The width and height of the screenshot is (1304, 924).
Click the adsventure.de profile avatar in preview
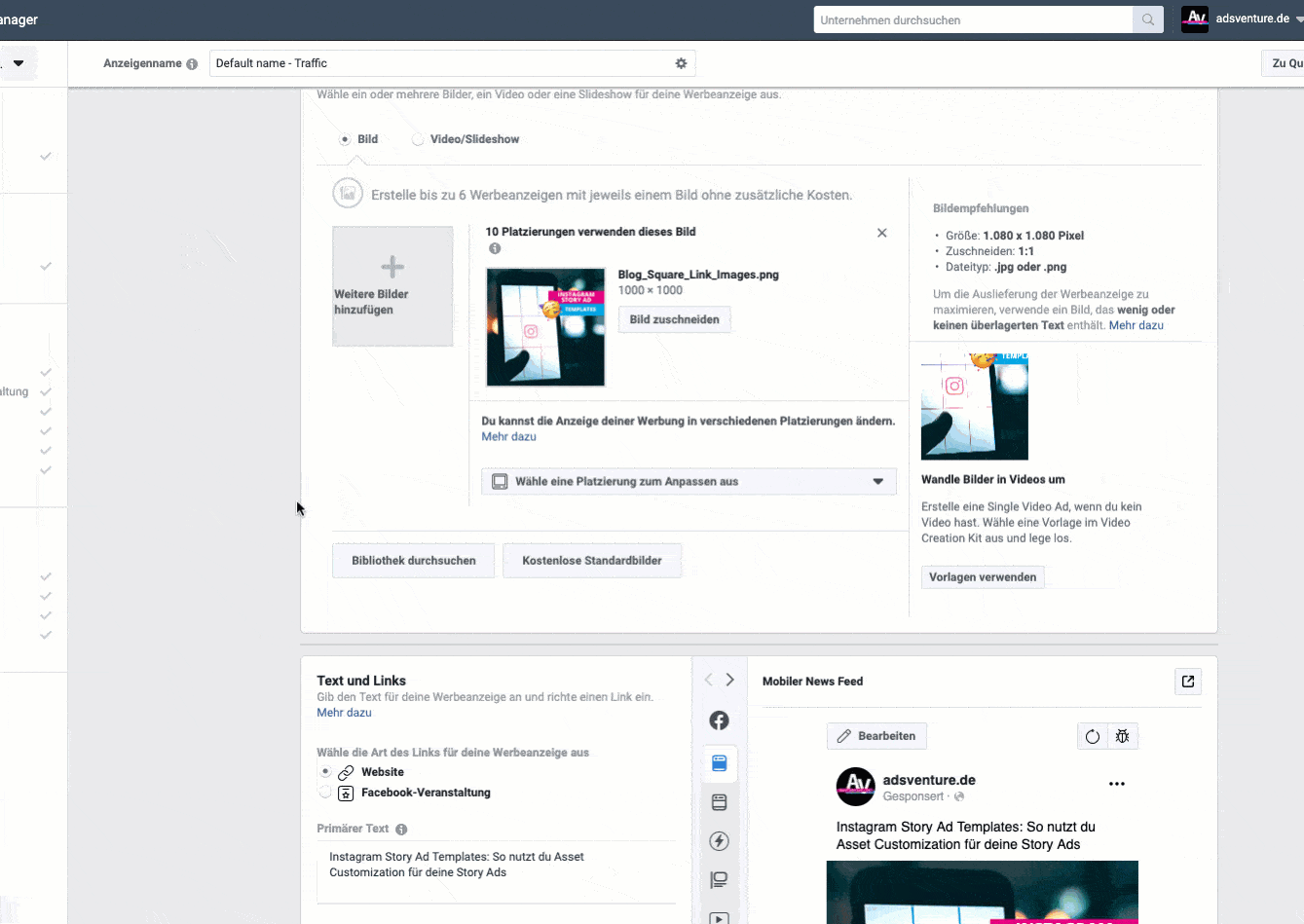(x=856, y=787)
